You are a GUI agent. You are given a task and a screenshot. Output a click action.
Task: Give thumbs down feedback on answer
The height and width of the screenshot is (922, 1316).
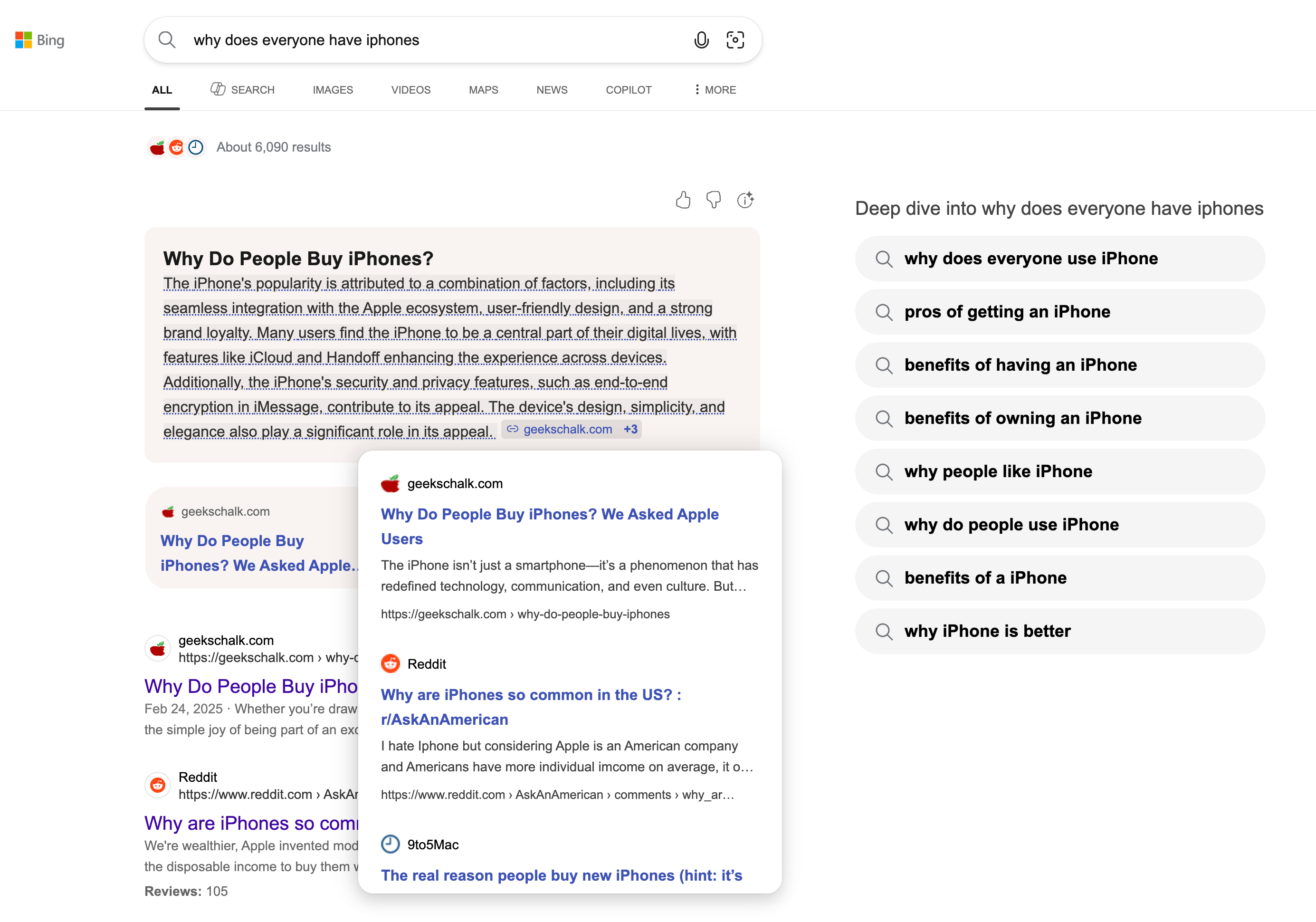tap(714, 200)
